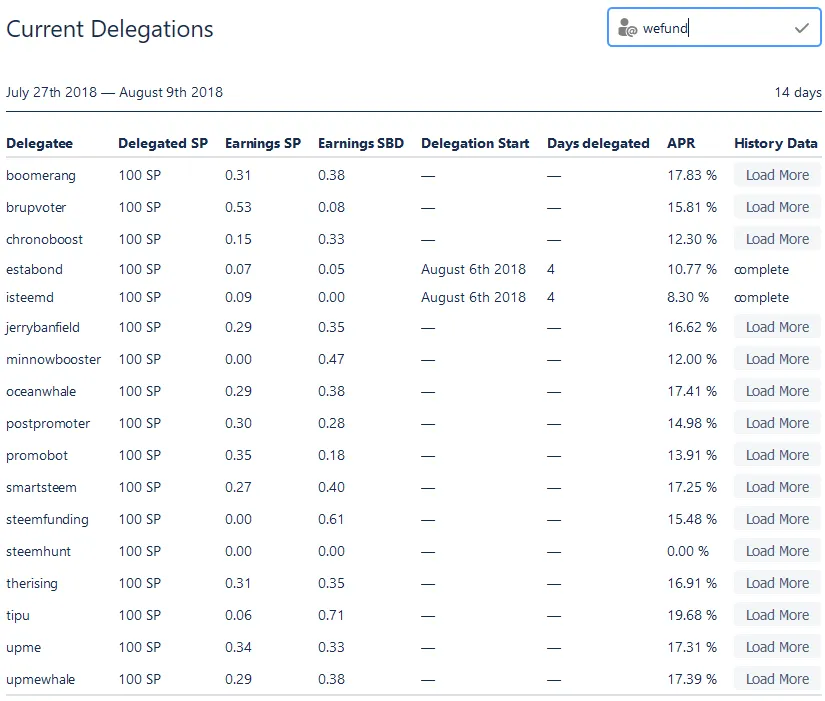Click the 14 days period label
Image resolution: width=825 pixels, height=701 pixels.
(798, 93)
